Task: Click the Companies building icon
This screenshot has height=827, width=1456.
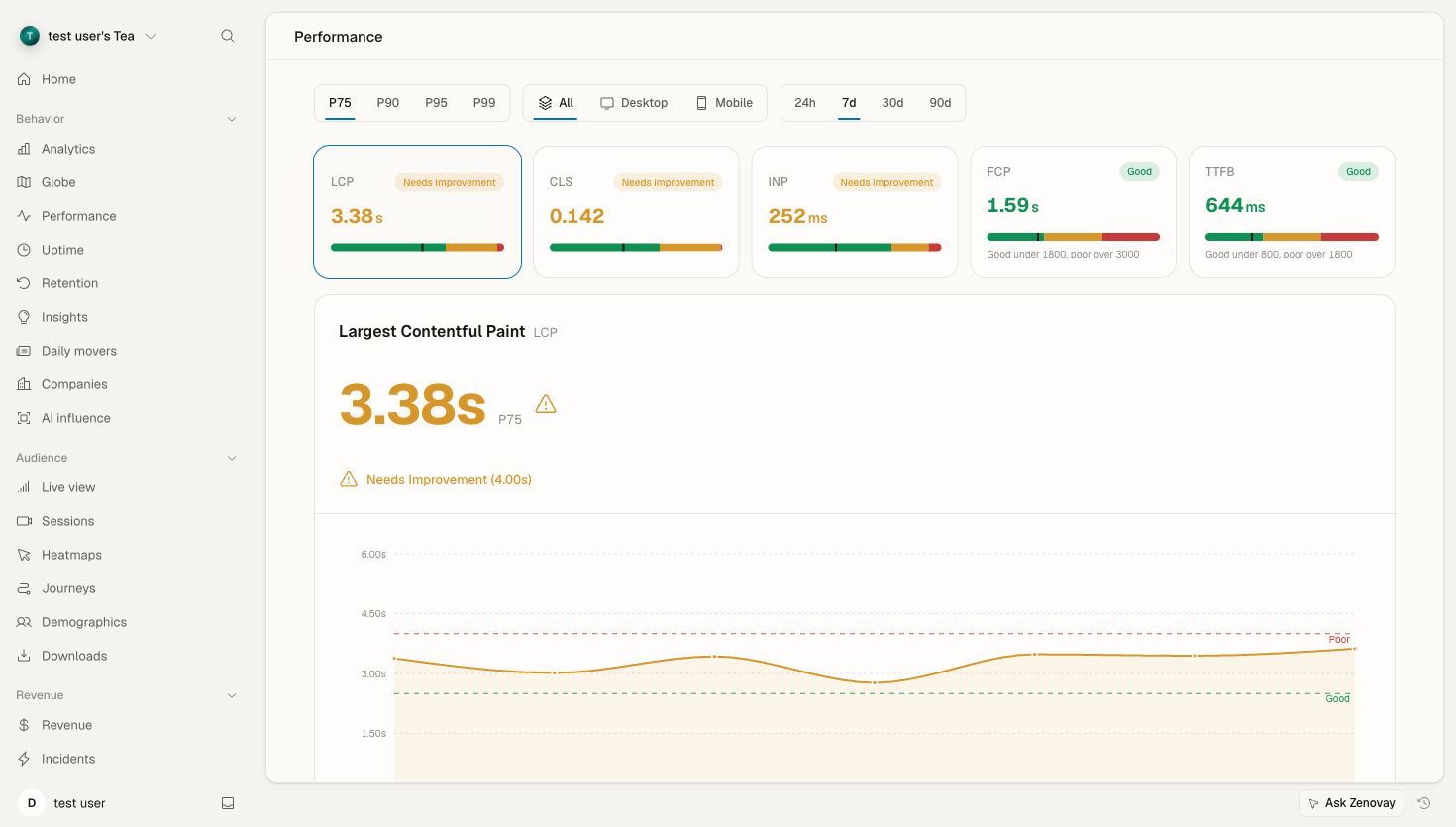Action: point(24,384)
